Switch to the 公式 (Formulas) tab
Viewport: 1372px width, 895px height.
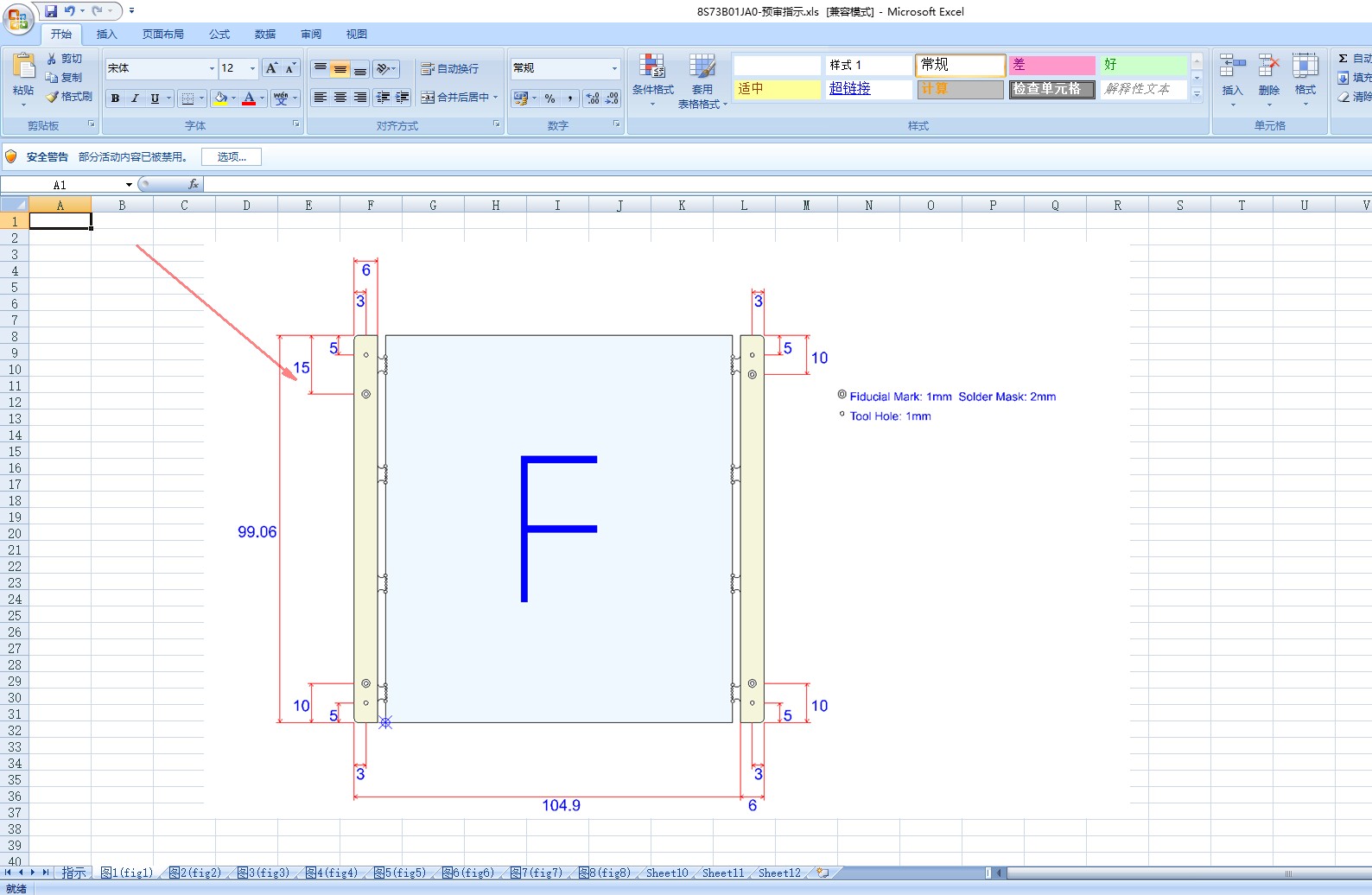(219, 35)
